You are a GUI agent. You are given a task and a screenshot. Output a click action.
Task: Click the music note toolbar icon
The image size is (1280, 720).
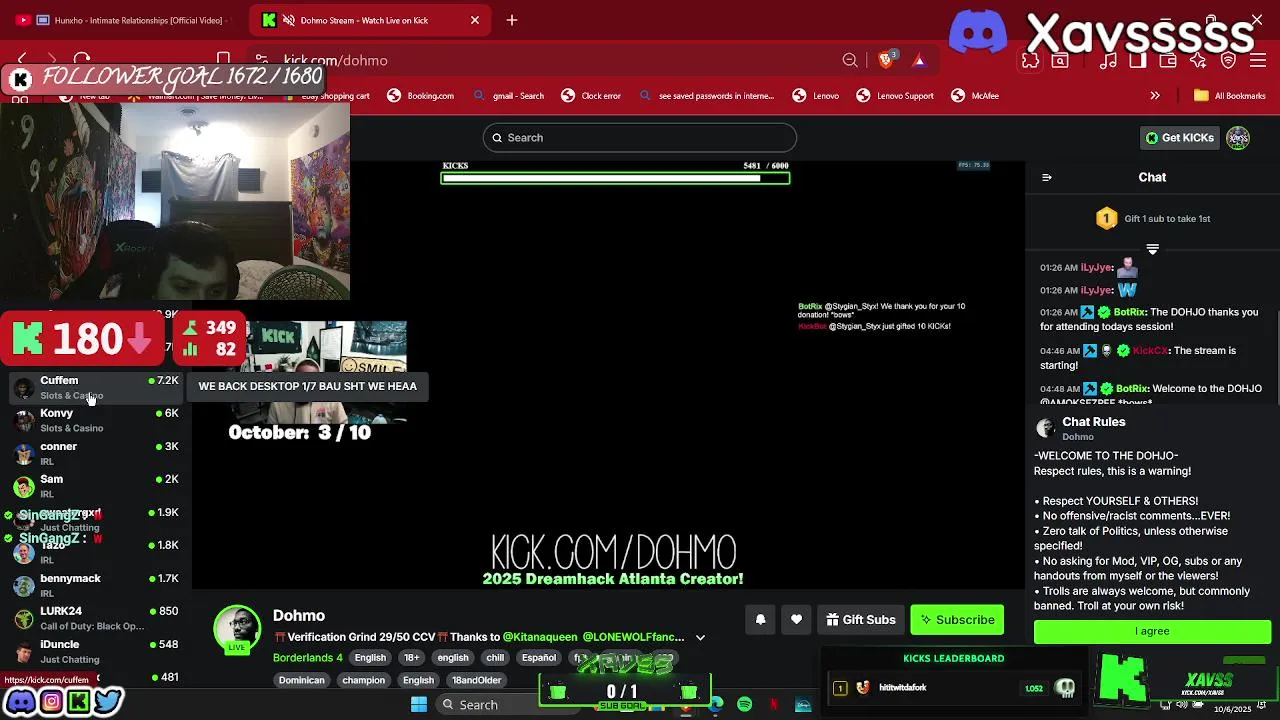[1108, 61]
